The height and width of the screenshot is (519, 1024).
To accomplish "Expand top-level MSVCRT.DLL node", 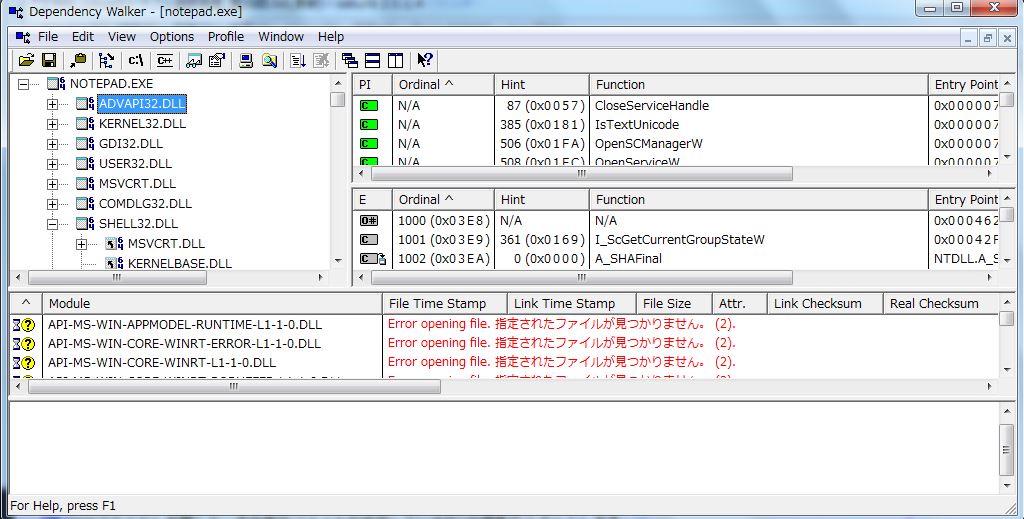I will 53,184.
